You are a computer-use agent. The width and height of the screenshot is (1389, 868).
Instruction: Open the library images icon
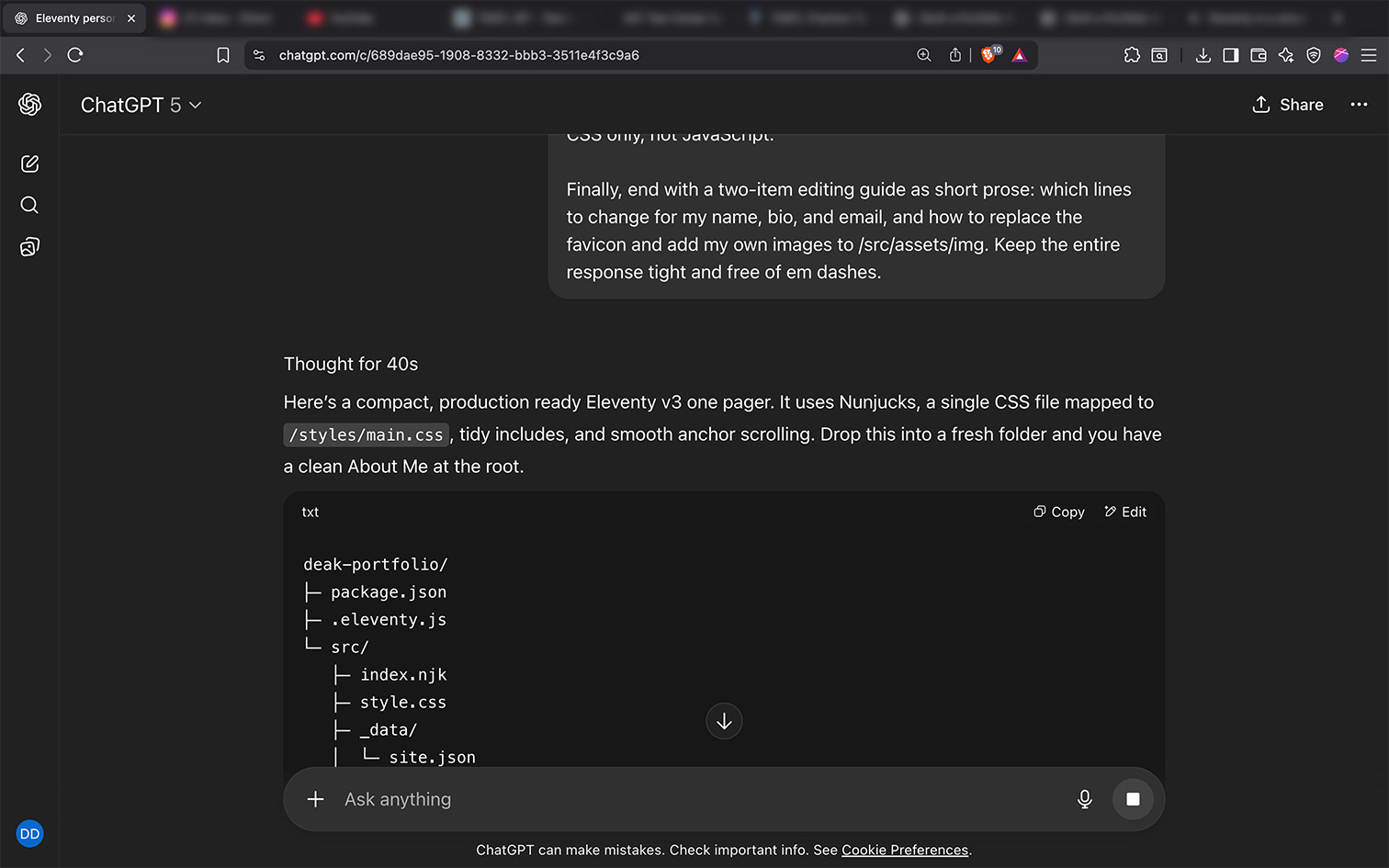point(29,246)
